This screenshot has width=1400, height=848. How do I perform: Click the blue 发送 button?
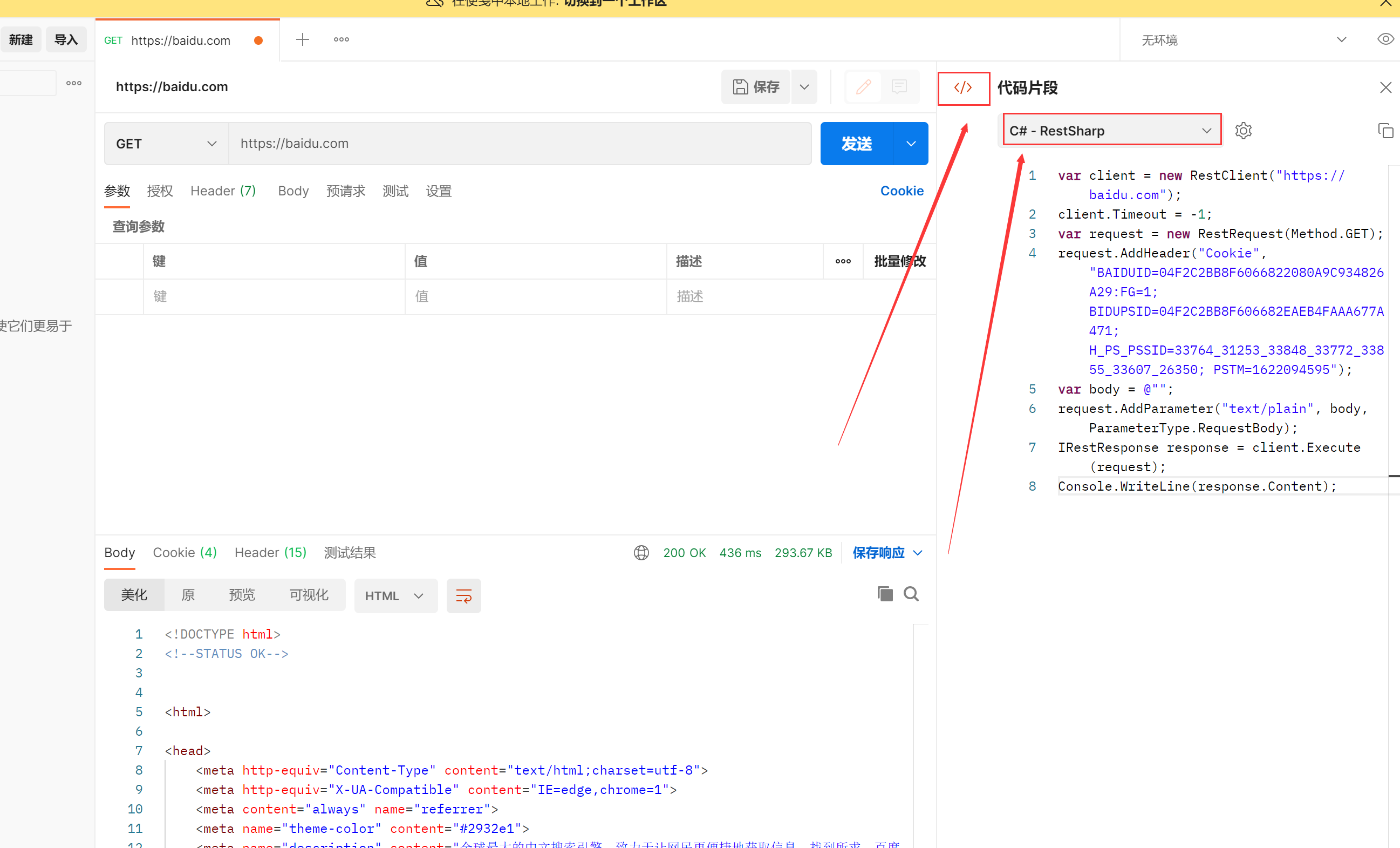[856, 143]
